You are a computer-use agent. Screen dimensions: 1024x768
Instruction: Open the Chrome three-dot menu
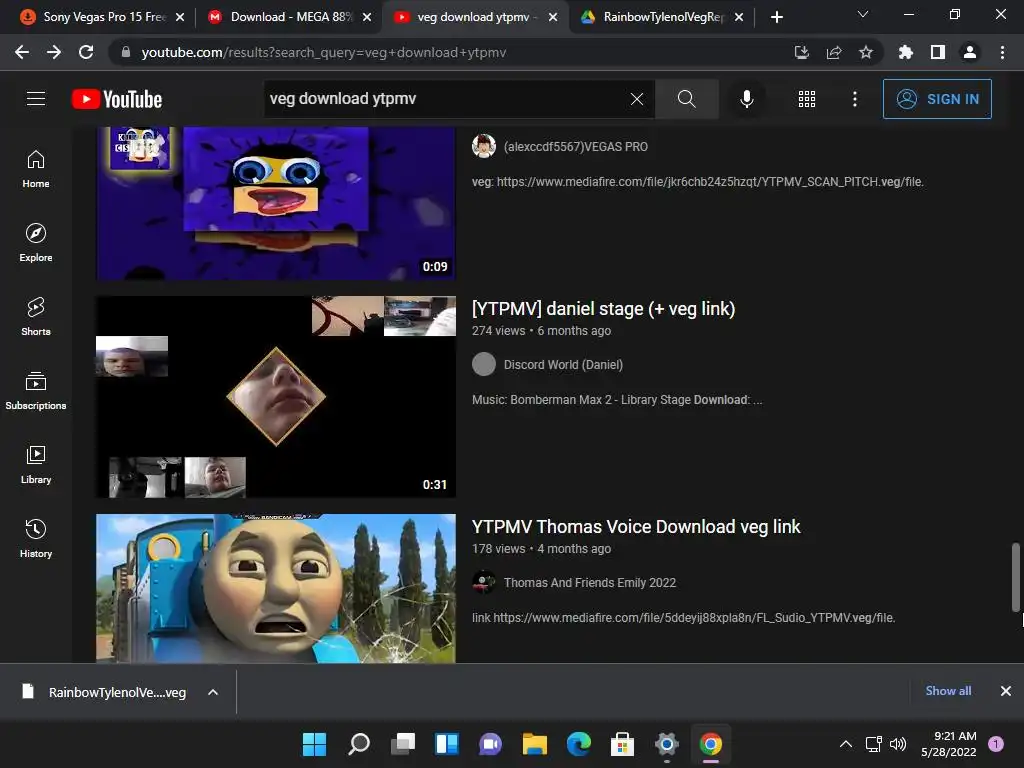[1002, 52]
